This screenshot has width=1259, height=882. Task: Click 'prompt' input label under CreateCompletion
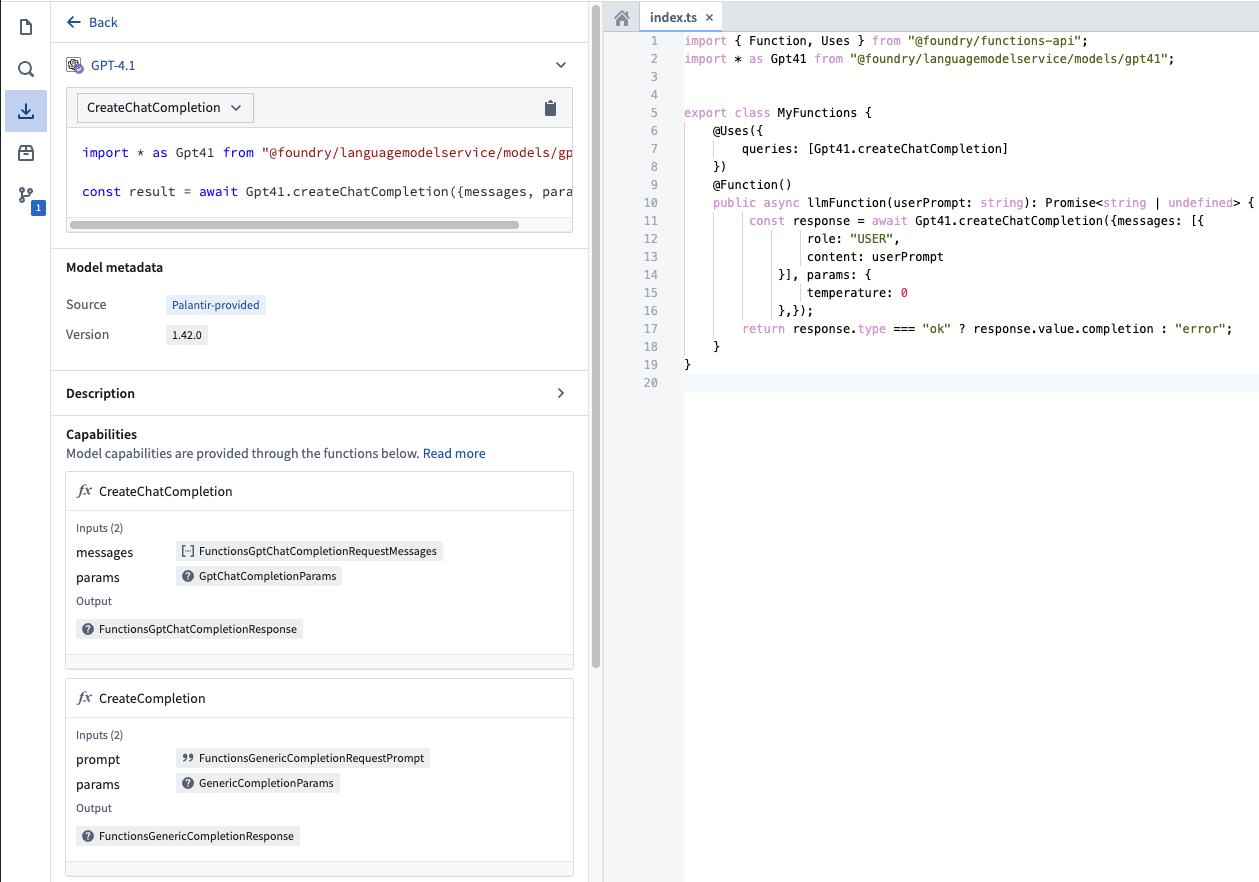(x=98, y=760)
